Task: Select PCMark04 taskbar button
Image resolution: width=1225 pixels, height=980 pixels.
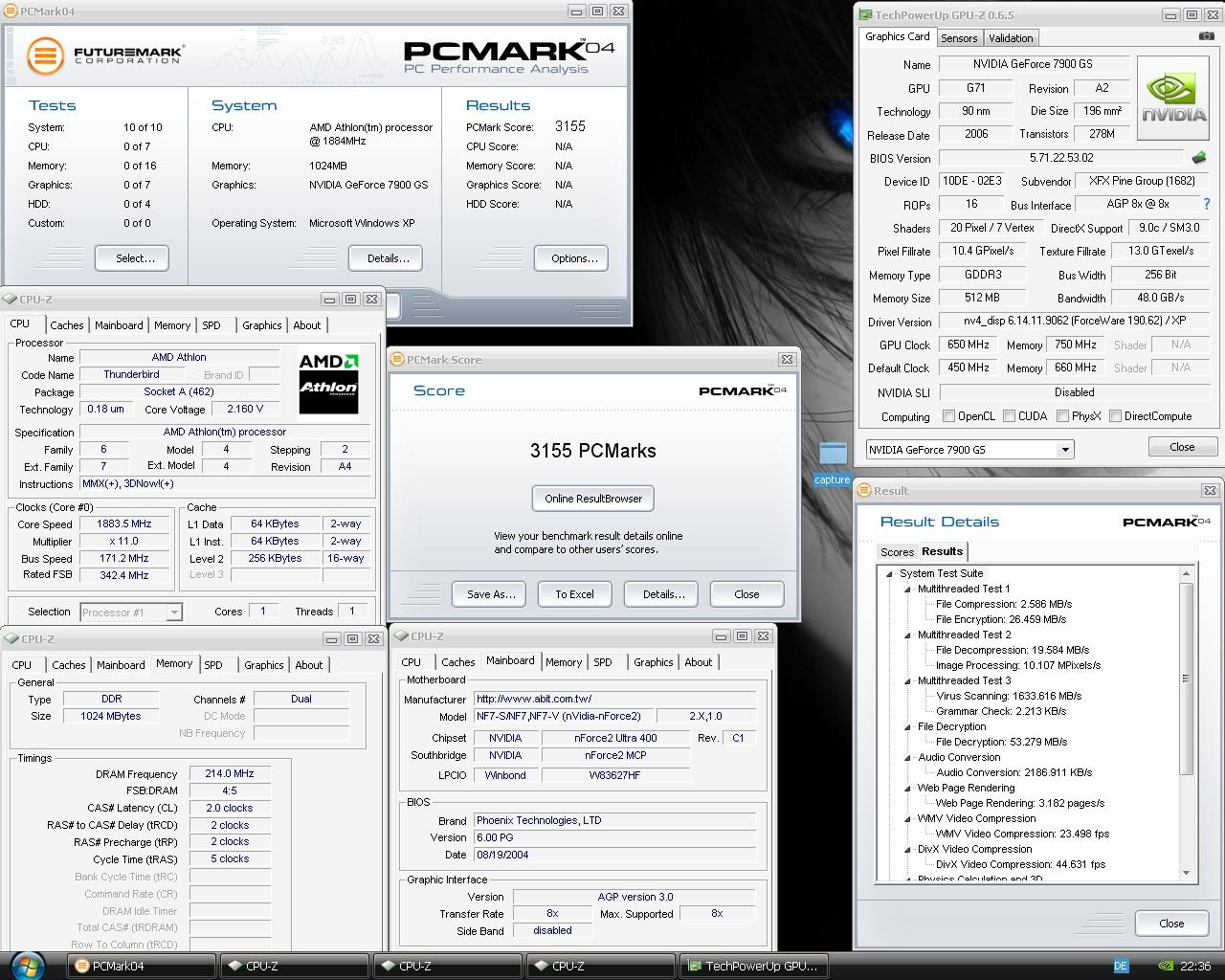Action: (x=142, y=966)
